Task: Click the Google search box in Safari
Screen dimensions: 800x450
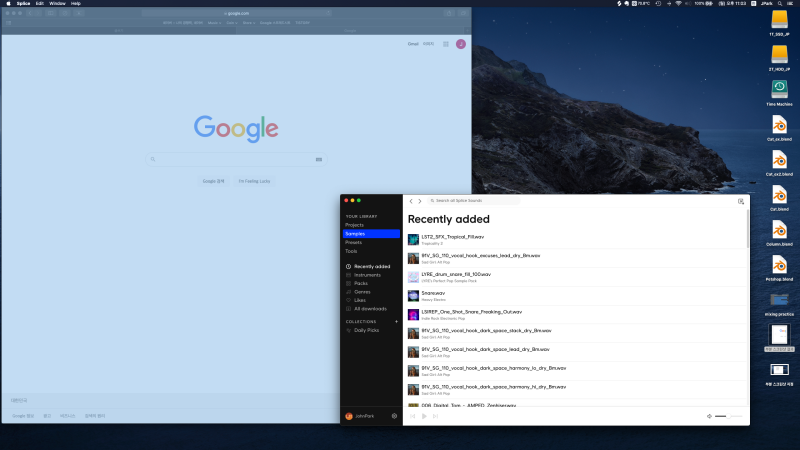Action: 236,159
